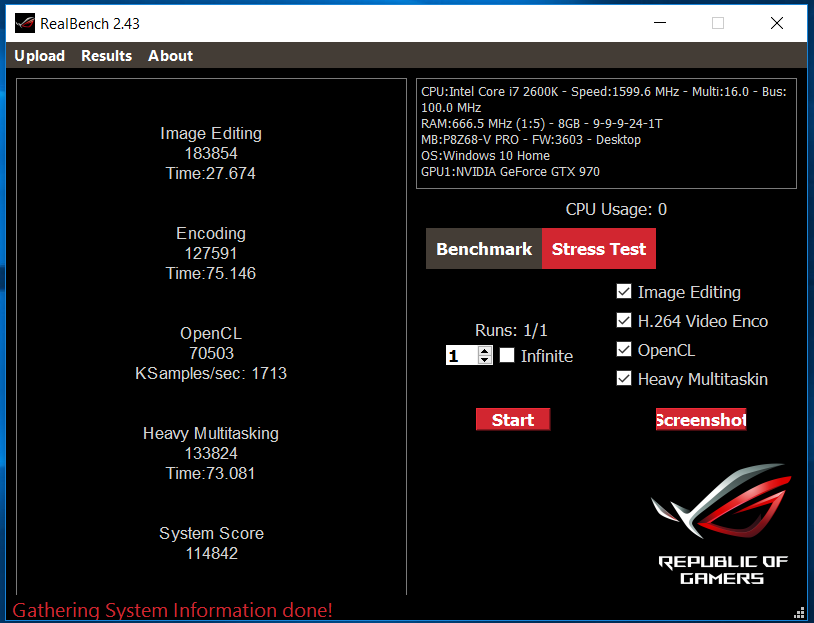
Task: Open the Results menu
Action: click(107, 56)
